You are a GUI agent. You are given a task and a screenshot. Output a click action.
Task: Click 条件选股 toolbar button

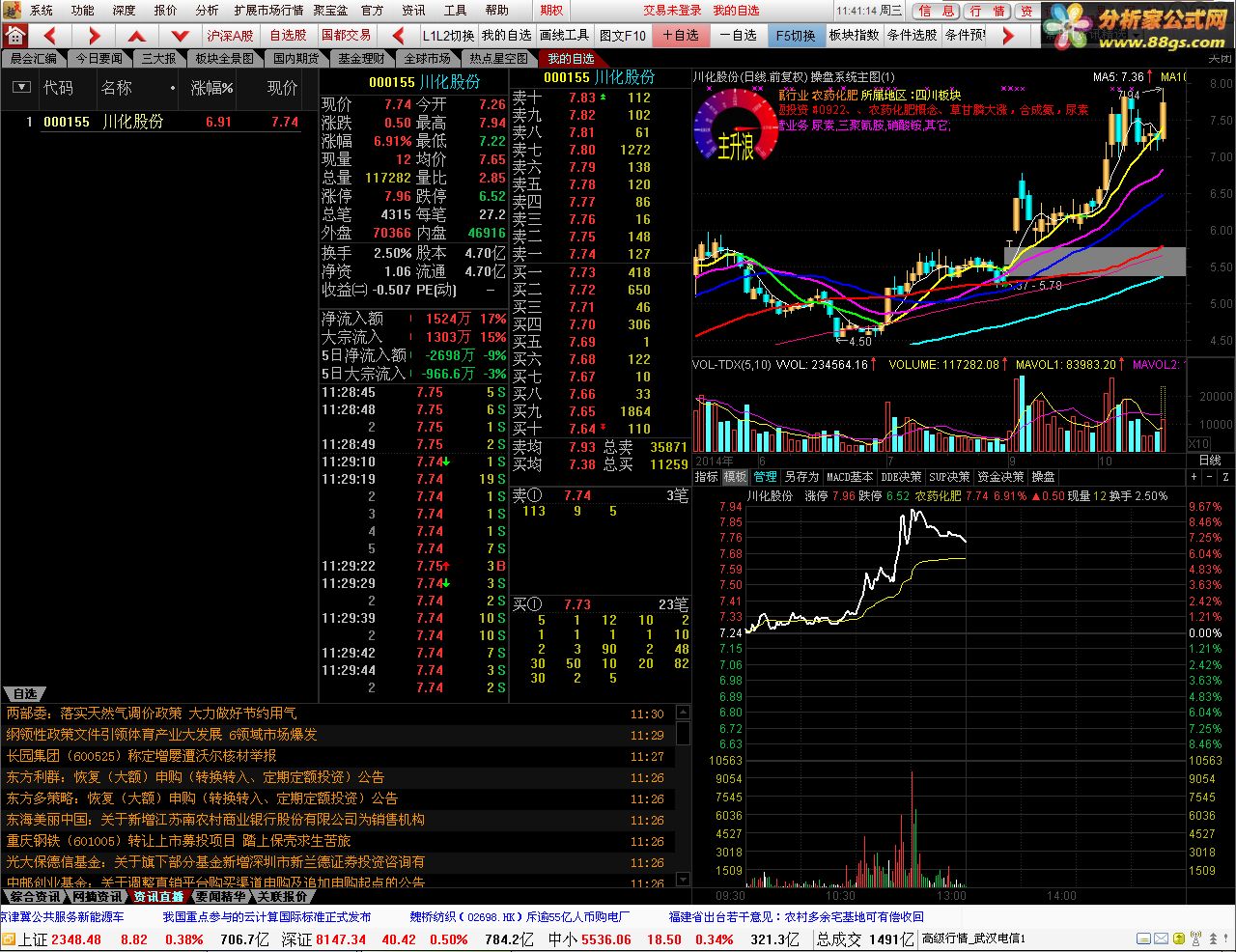[x=912, y=36]
